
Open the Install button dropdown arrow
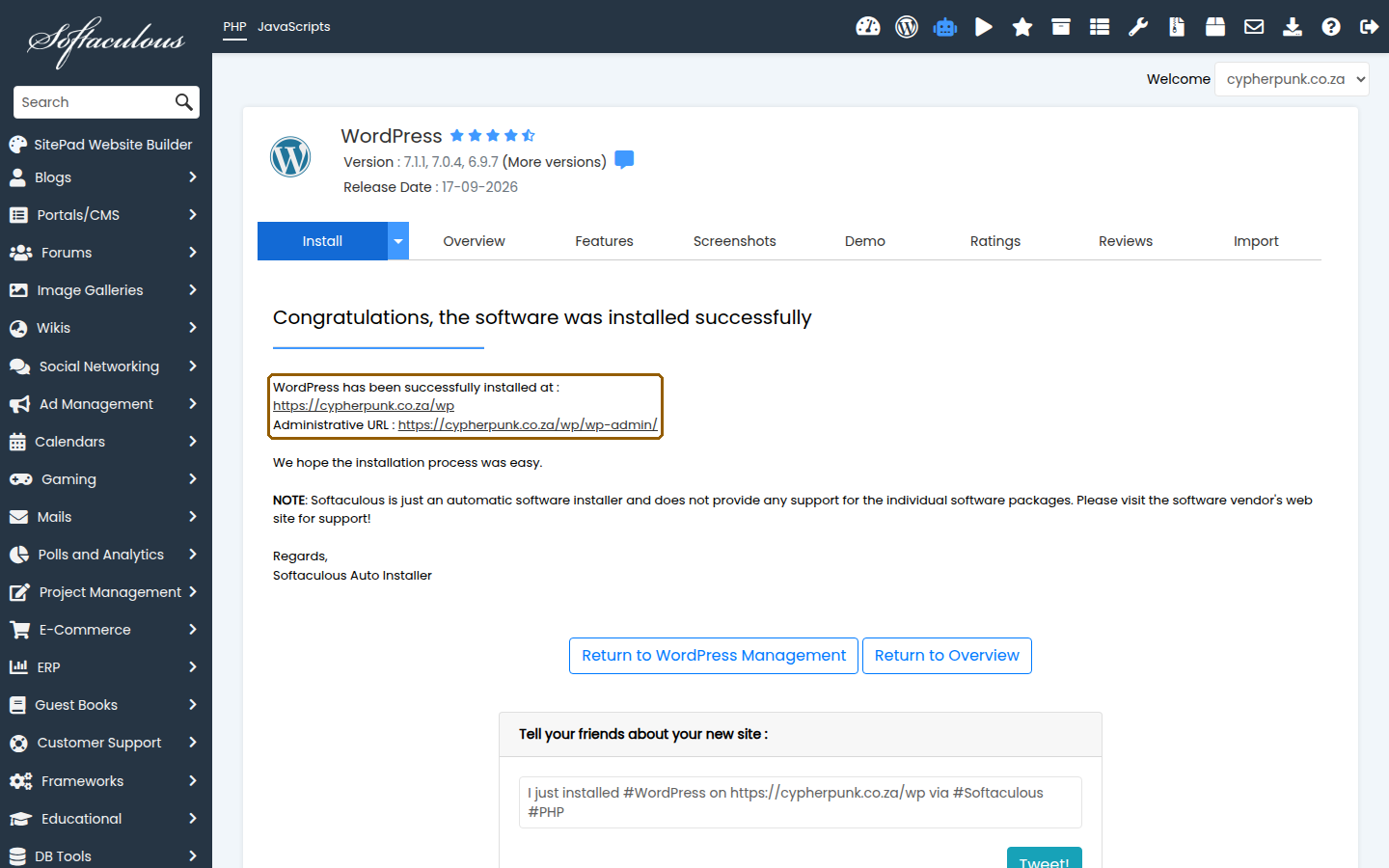pos(398,241)
